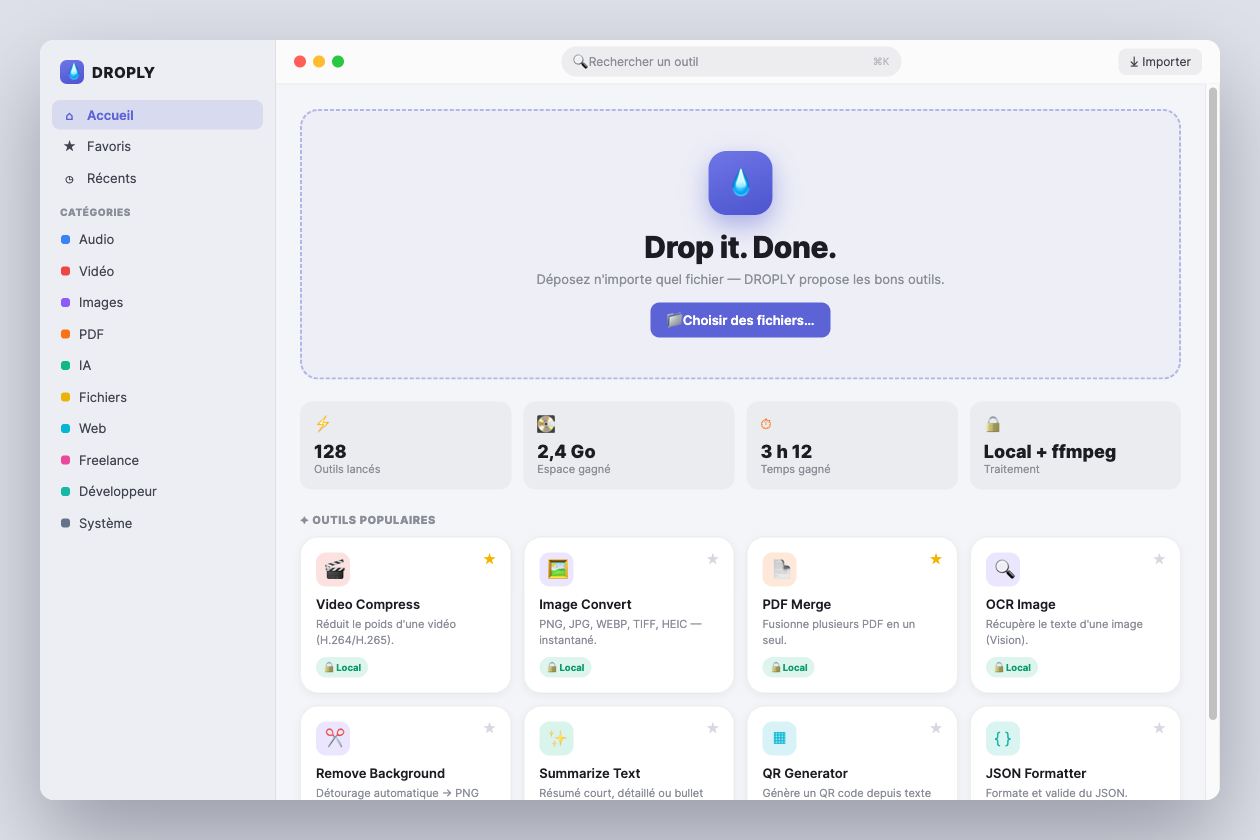Unfavorite Video Compress with its gold star
Viewport: 1260px width, 840px height.
489,559
